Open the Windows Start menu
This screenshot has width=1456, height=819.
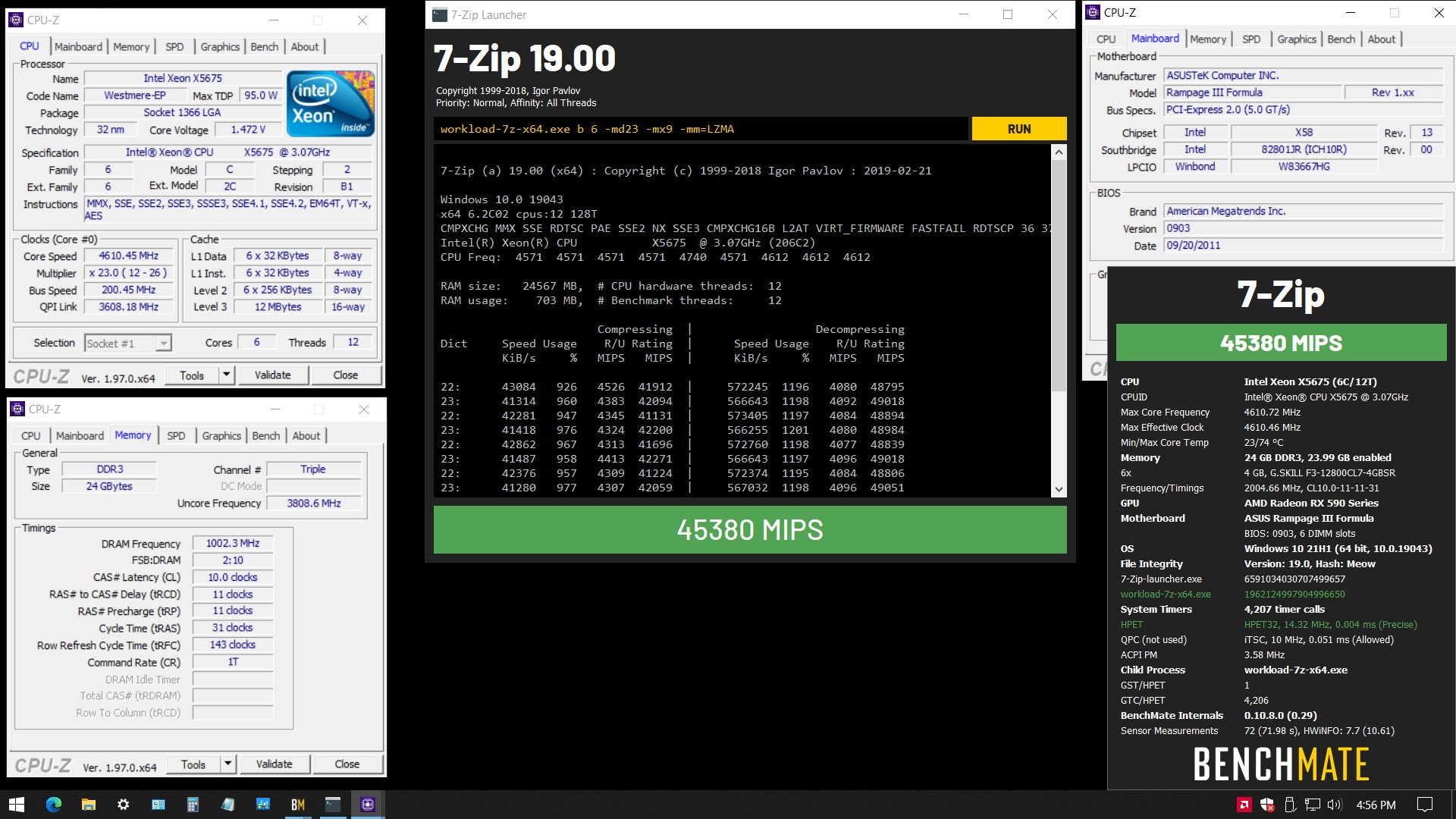coord(17,805)
